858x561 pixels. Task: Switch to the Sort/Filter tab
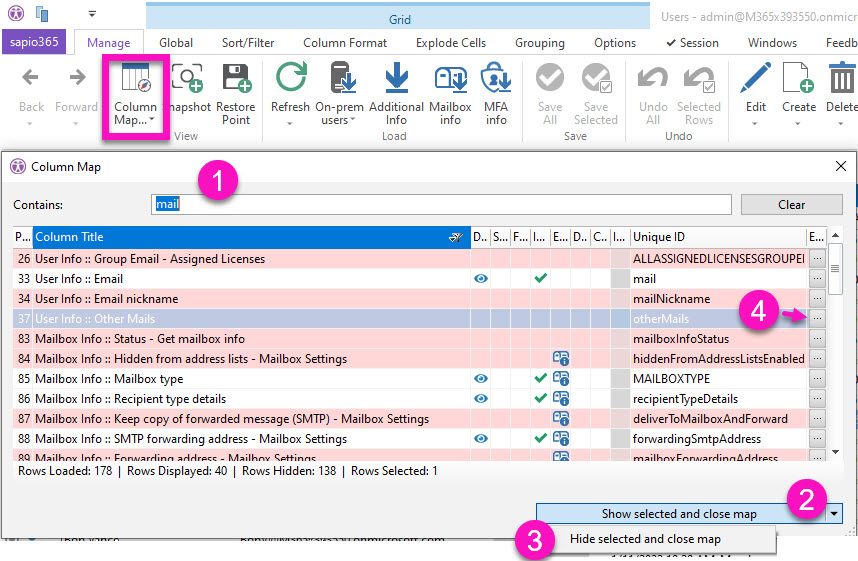248,43
